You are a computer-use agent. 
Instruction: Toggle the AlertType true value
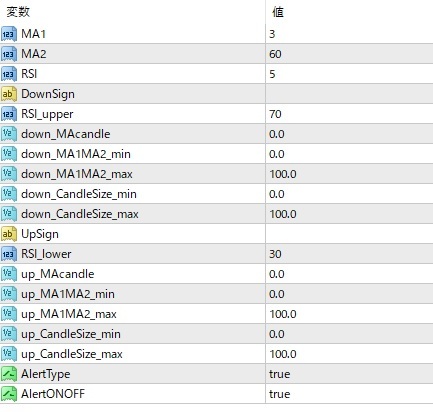click(x=279, y=374)
